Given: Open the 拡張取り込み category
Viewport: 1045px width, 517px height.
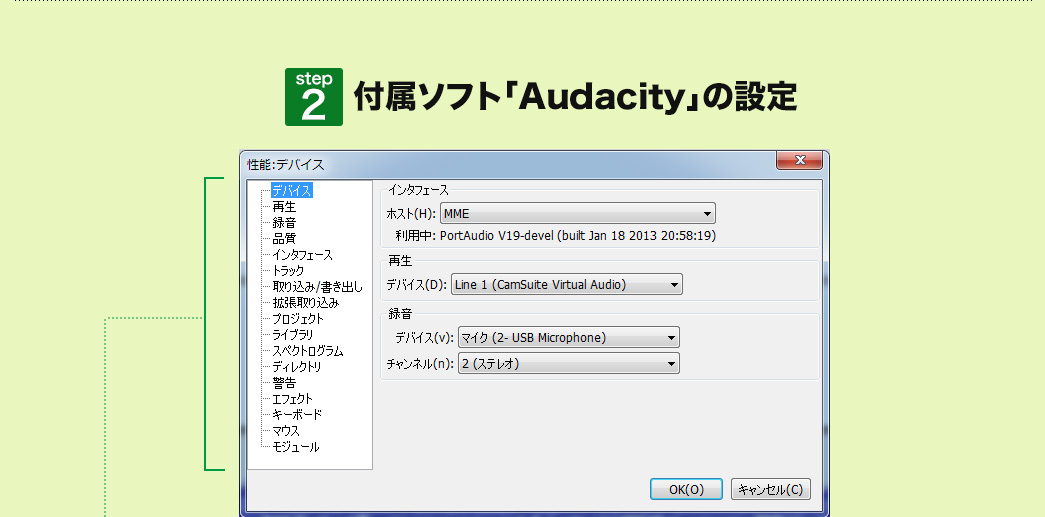Looking at the screenshot, I should tap(305, 302).
